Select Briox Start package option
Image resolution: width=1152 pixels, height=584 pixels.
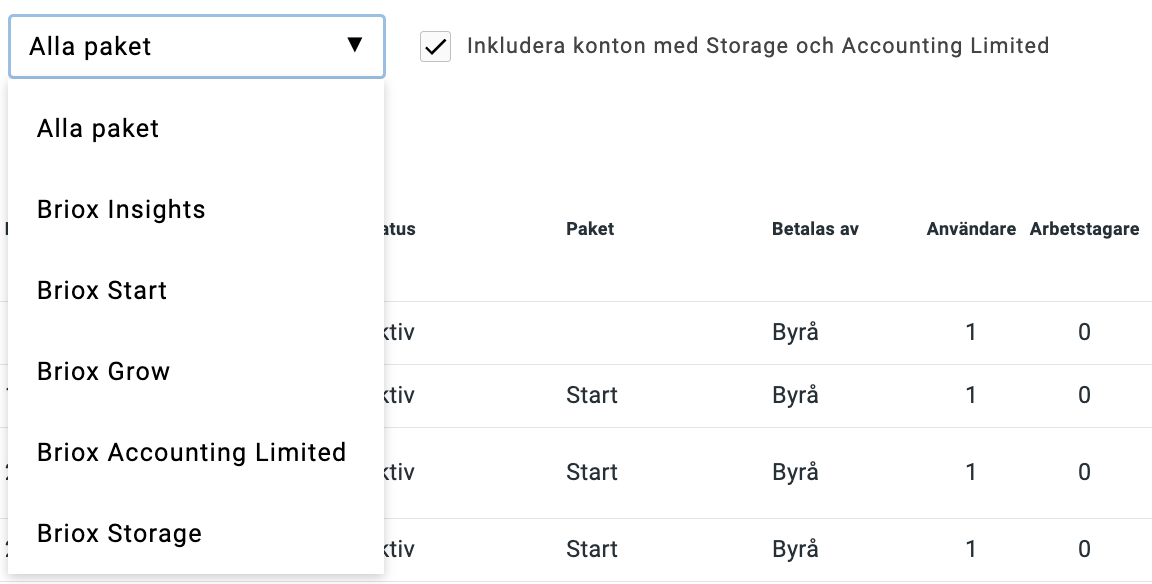[195, 290]
